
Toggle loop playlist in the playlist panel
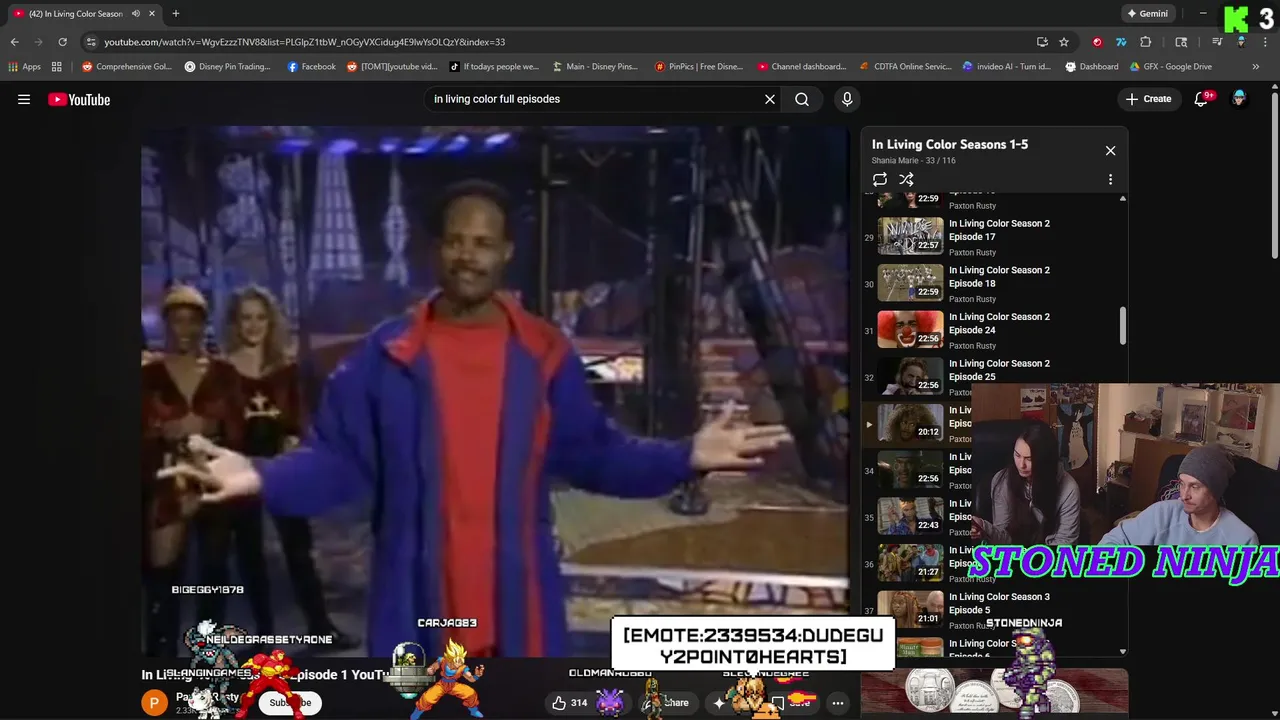pyautogui.click(x=880, y=180)
